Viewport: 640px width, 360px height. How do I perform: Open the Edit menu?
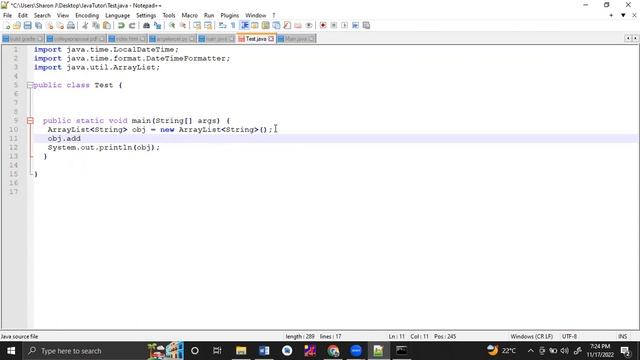[x=23, y=16]
